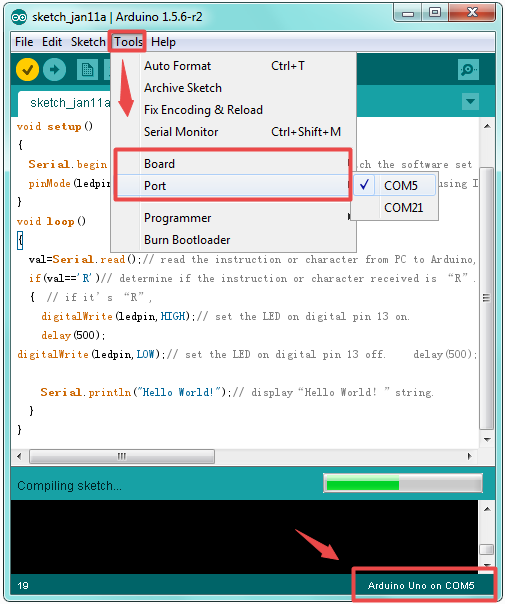
Task: Click the Verify checkmark button
Action: [27, 70]
